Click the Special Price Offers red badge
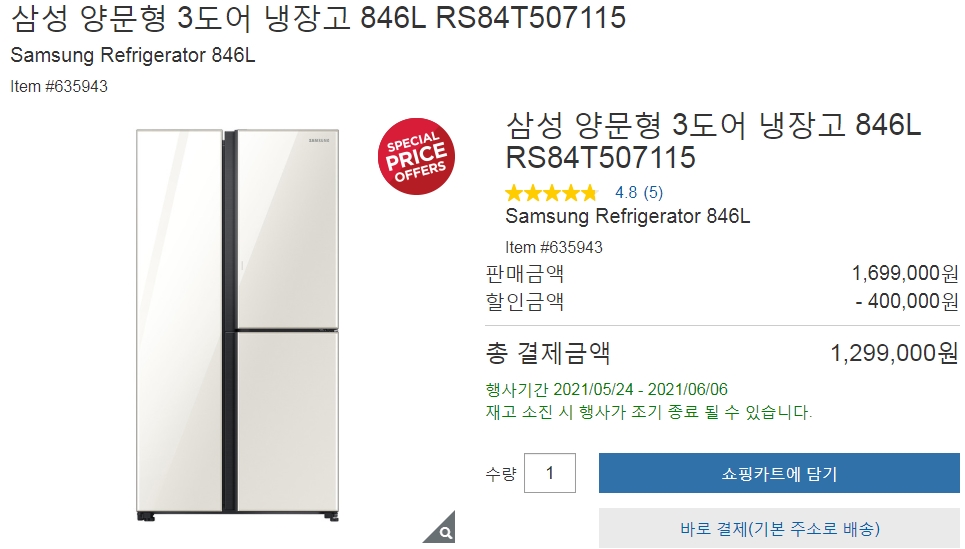Viewport: 965px width, 549px height. (416, 156)
